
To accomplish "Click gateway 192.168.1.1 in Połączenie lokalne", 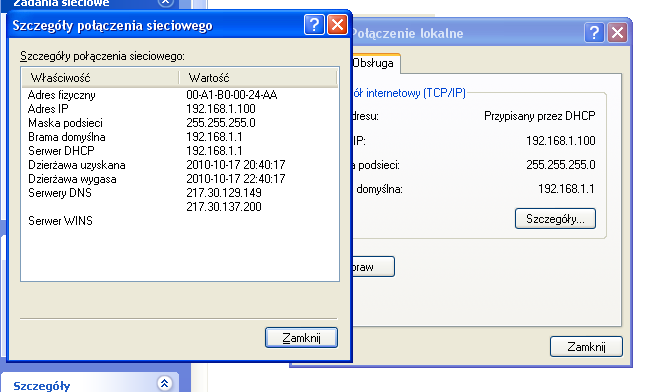I will [566, 189].
